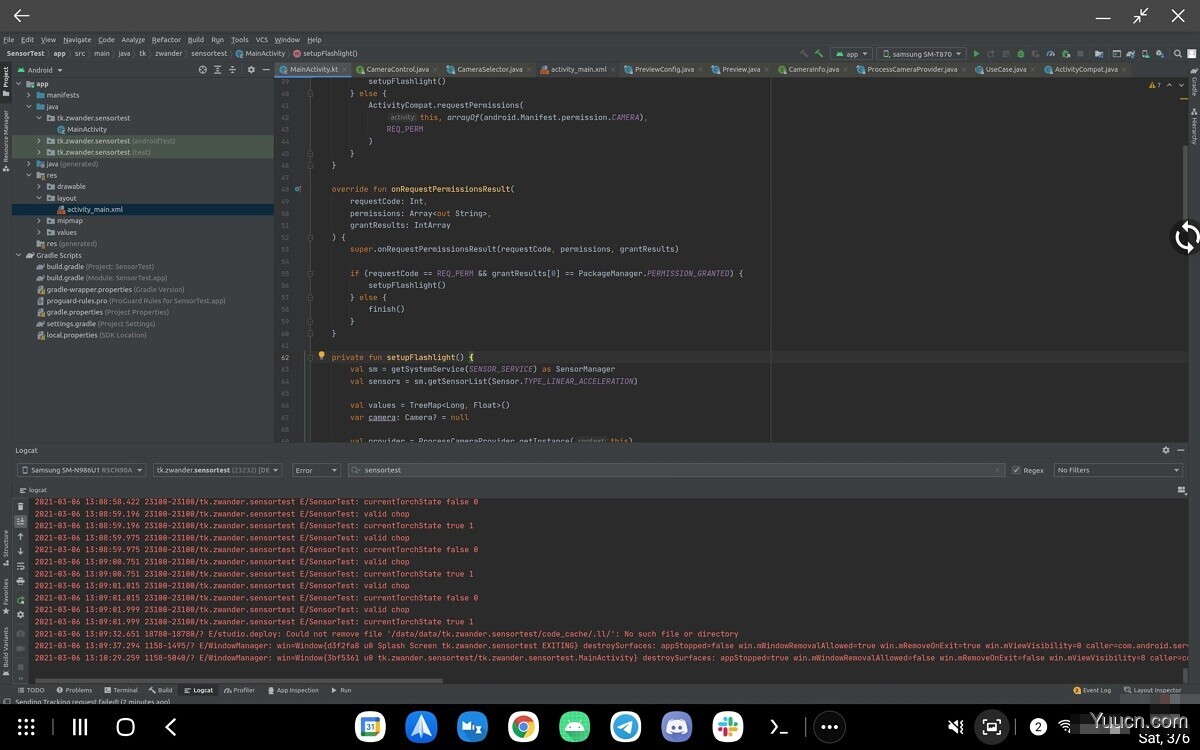Click the intention lightbulb on line 62
This screenshot has height=750, width=1200.
321,356
